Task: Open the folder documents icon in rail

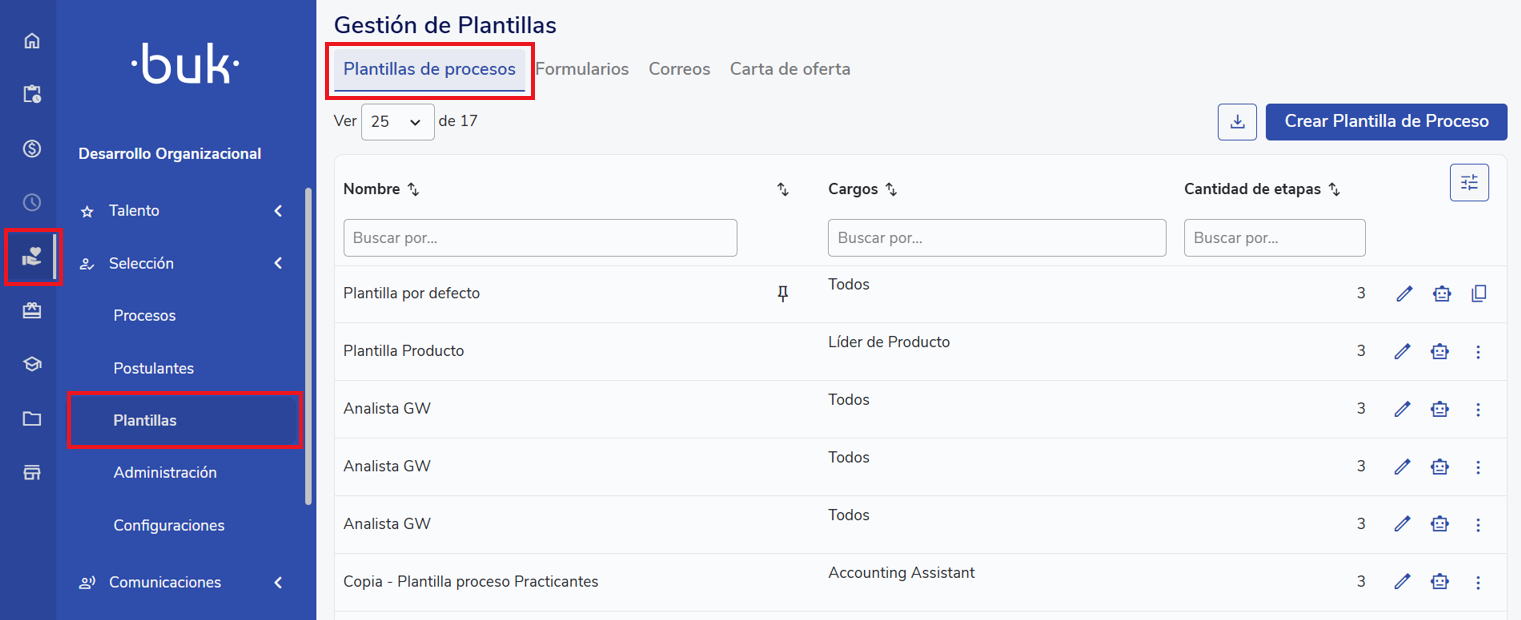Action: [32, 418]
